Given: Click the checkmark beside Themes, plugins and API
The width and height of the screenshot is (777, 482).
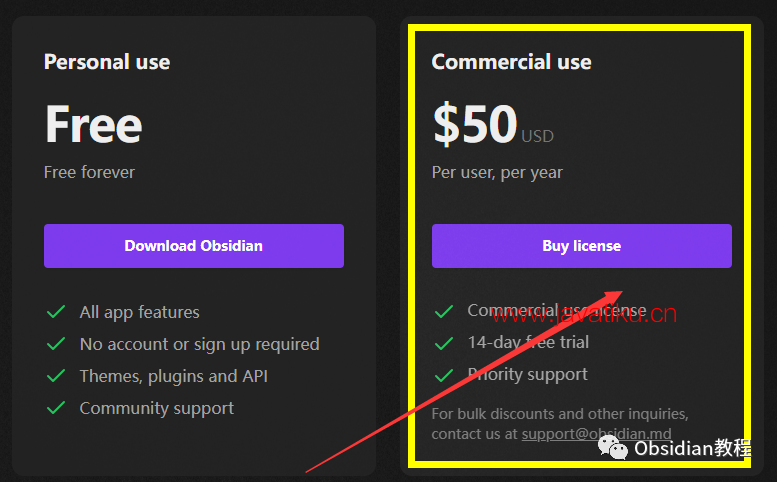Looking at the screenshot, I should tap(56, 376).
